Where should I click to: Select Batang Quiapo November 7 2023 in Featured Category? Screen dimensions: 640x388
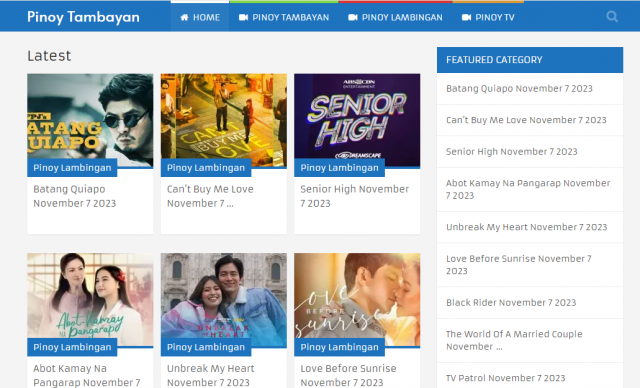519,89
